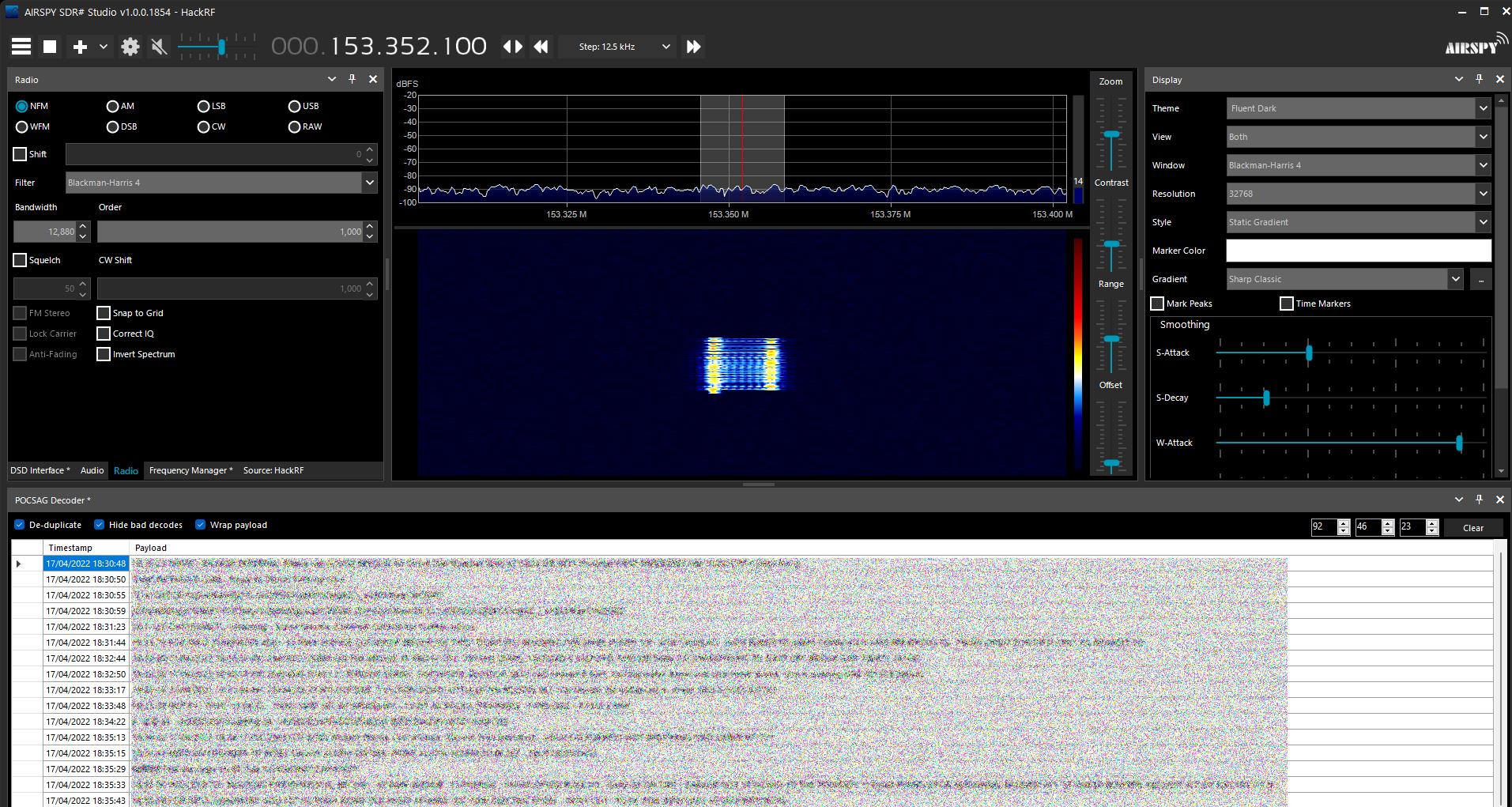Open the Step 12.5 kHz dropdown
This screenshot has height=807, width=1512.
click(x=616, y=47)
